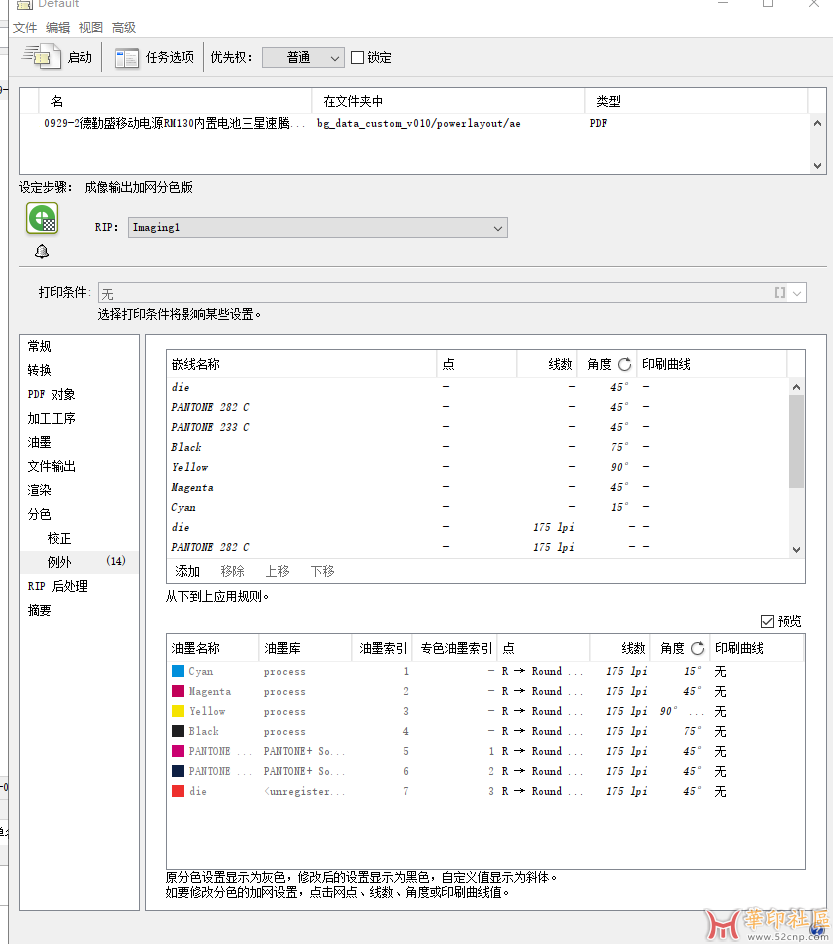Select Cyan rule row with 15°
This screenshot has height=944, width=833.
point(477,507)
